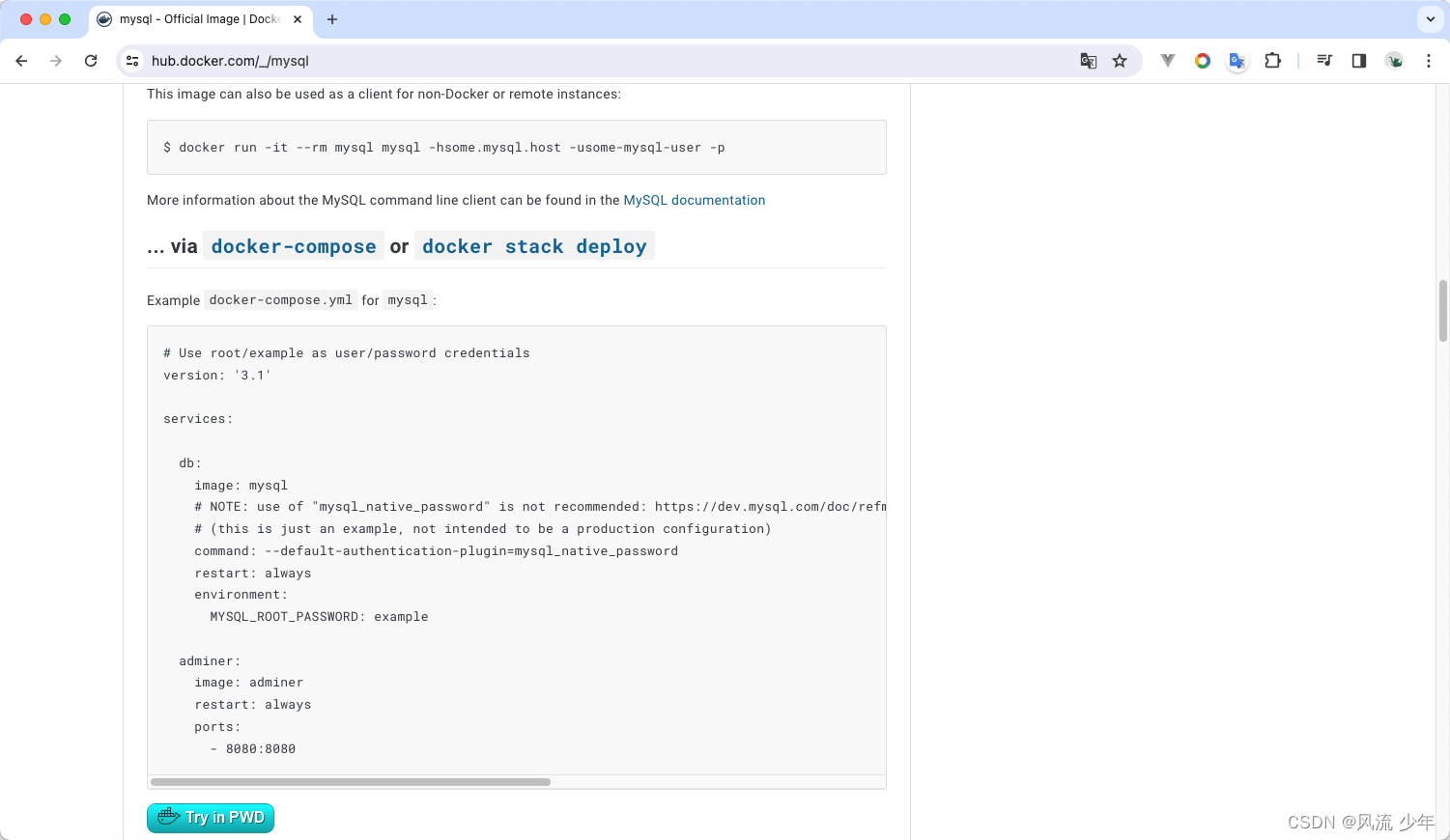This screenshot has width=1450, height=840.
Task: Open the media control playlist icon
Action: [x=1324, y=61]
